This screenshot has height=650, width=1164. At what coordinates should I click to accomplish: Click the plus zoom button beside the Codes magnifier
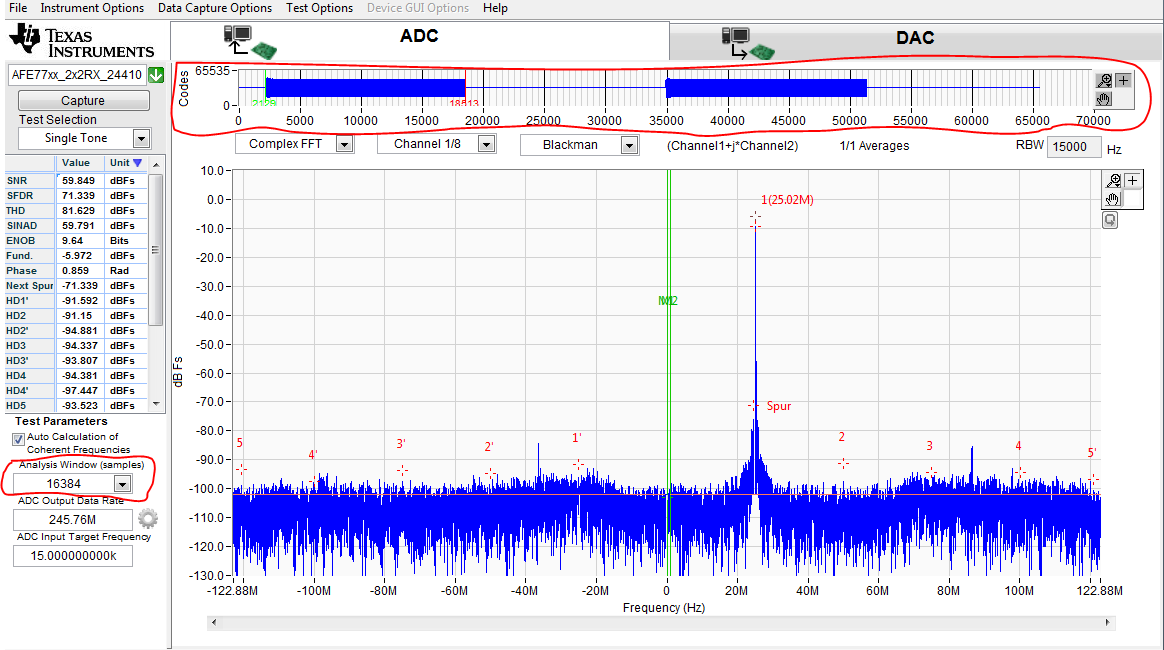pyautogui.click(x=1123, y=79)
